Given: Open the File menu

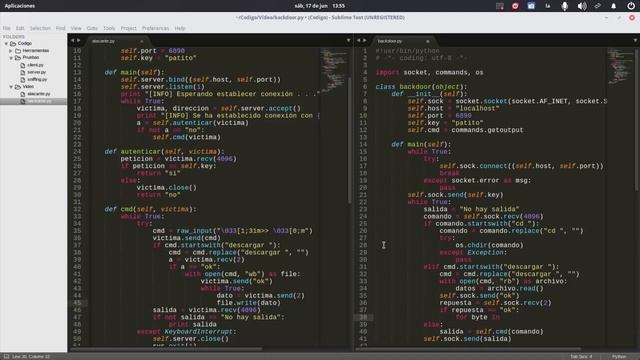Looking at the screenshot, I should 7,28.
